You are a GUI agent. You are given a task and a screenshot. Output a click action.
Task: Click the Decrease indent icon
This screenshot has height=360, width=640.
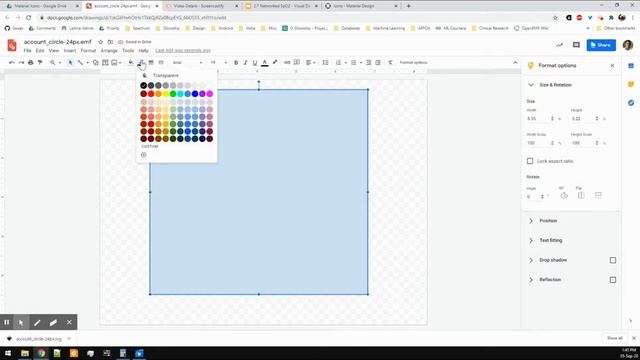click(x=368, y=62)
